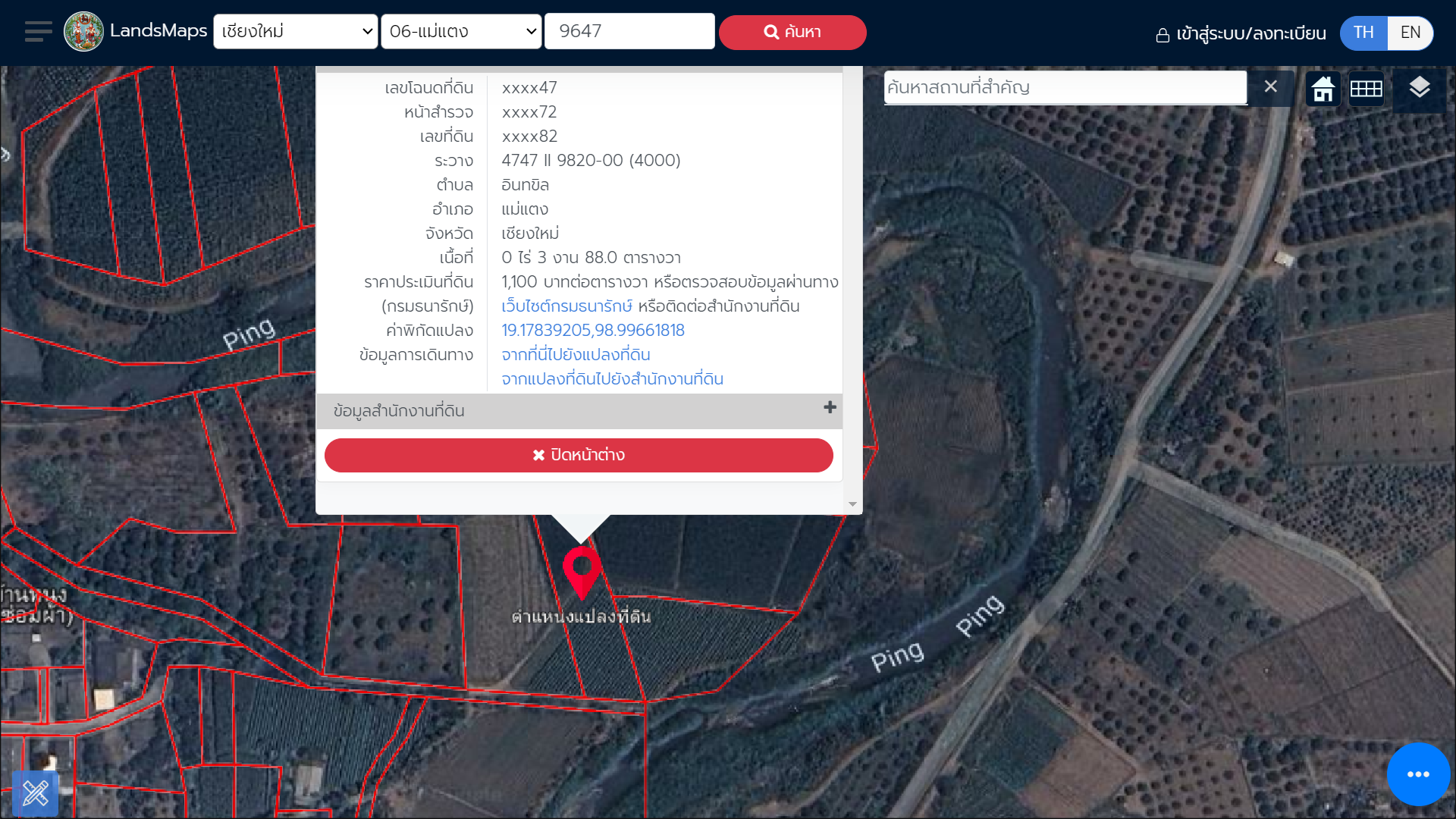This screenshot has height=819, width=1456.
Task: Open the hamburger menu icon
Action: point(38,32)
